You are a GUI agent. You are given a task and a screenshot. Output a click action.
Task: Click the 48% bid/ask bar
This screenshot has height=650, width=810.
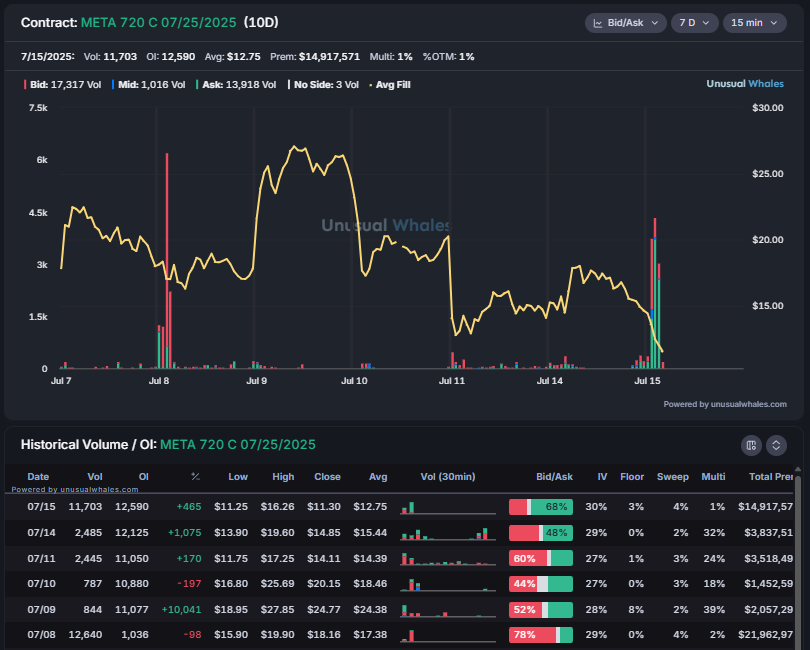(541, 533)
